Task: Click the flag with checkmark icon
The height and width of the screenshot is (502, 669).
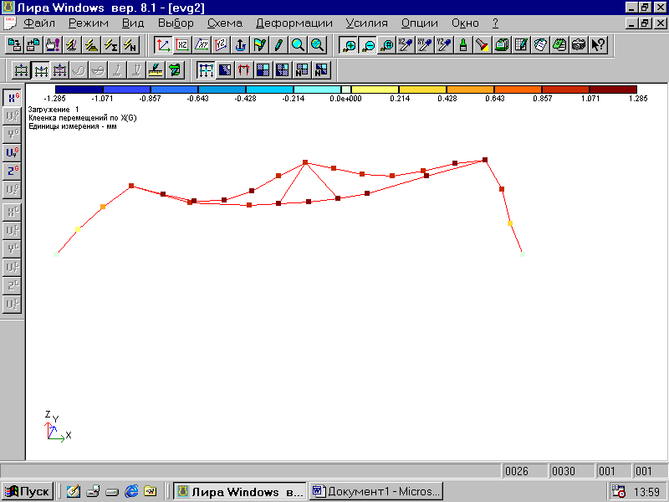Action: 259,45
